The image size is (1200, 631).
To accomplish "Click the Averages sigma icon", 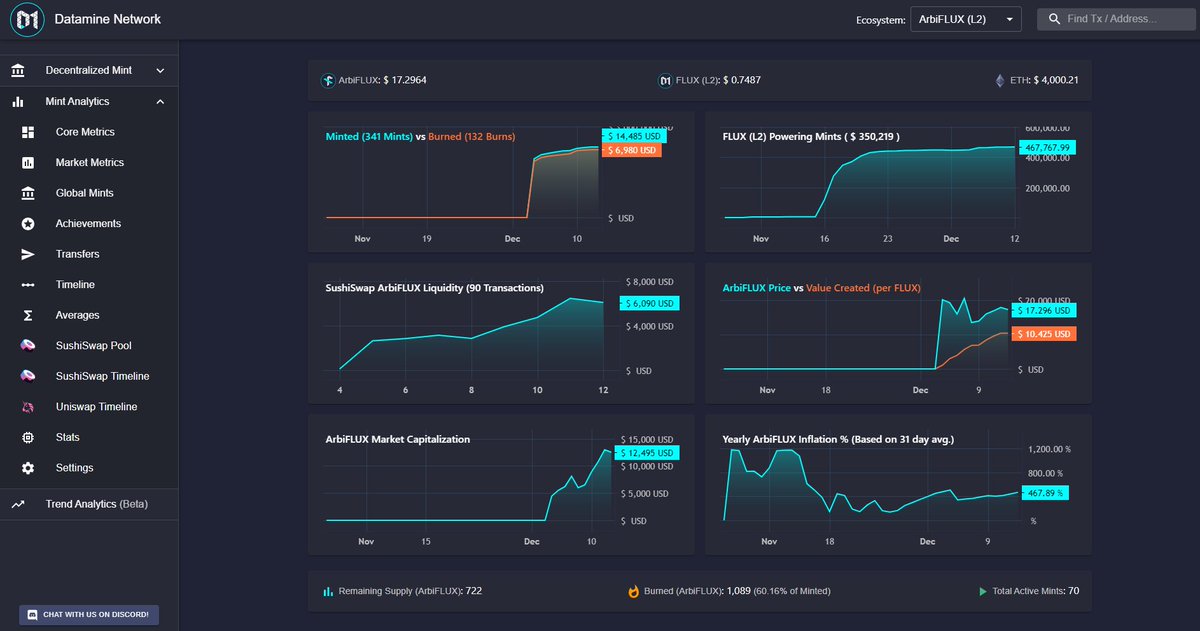I will [x=28, y=315].
